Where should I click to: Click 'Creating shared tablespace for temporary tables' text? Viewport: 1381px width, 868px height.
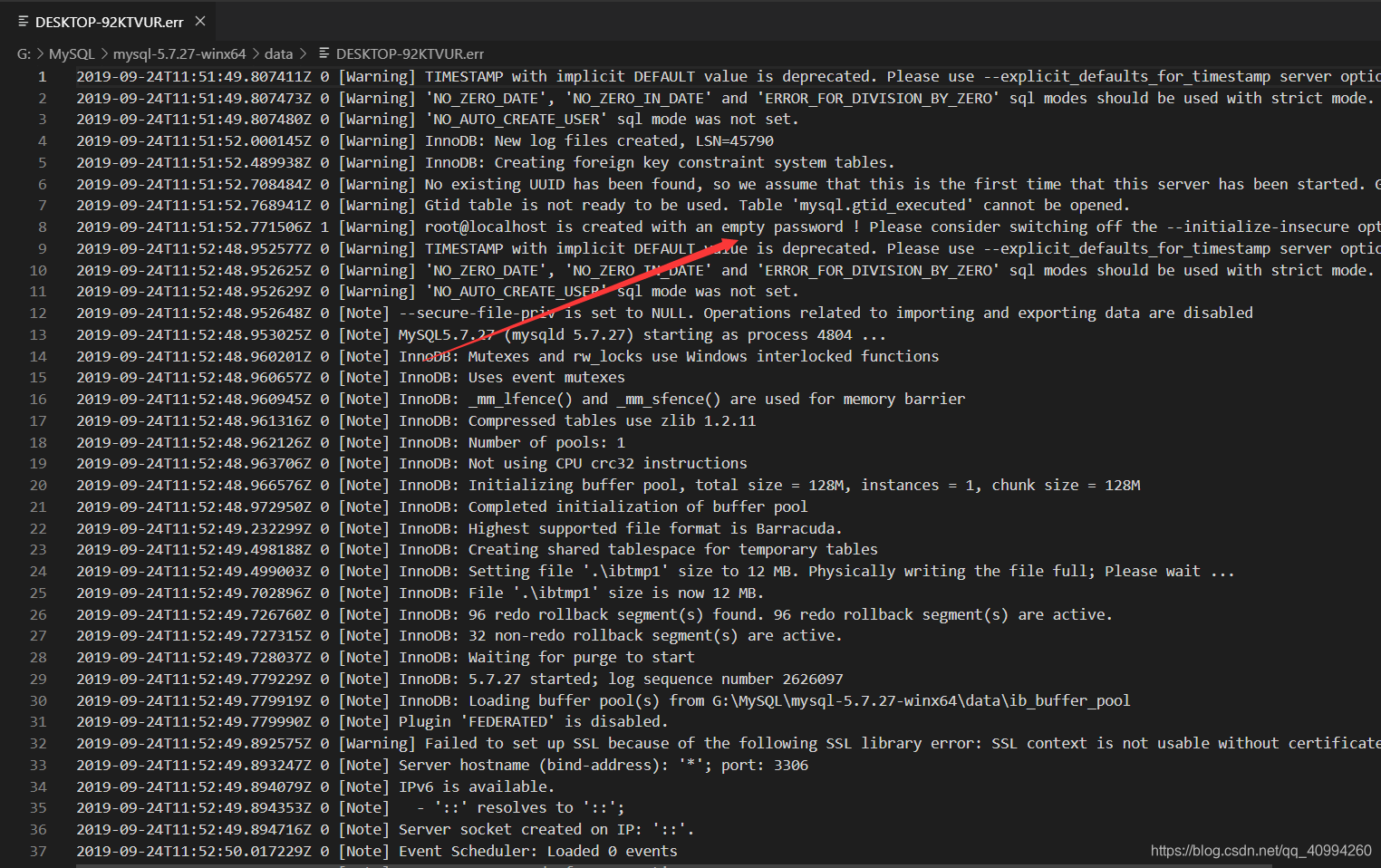(x=673, y=550)
